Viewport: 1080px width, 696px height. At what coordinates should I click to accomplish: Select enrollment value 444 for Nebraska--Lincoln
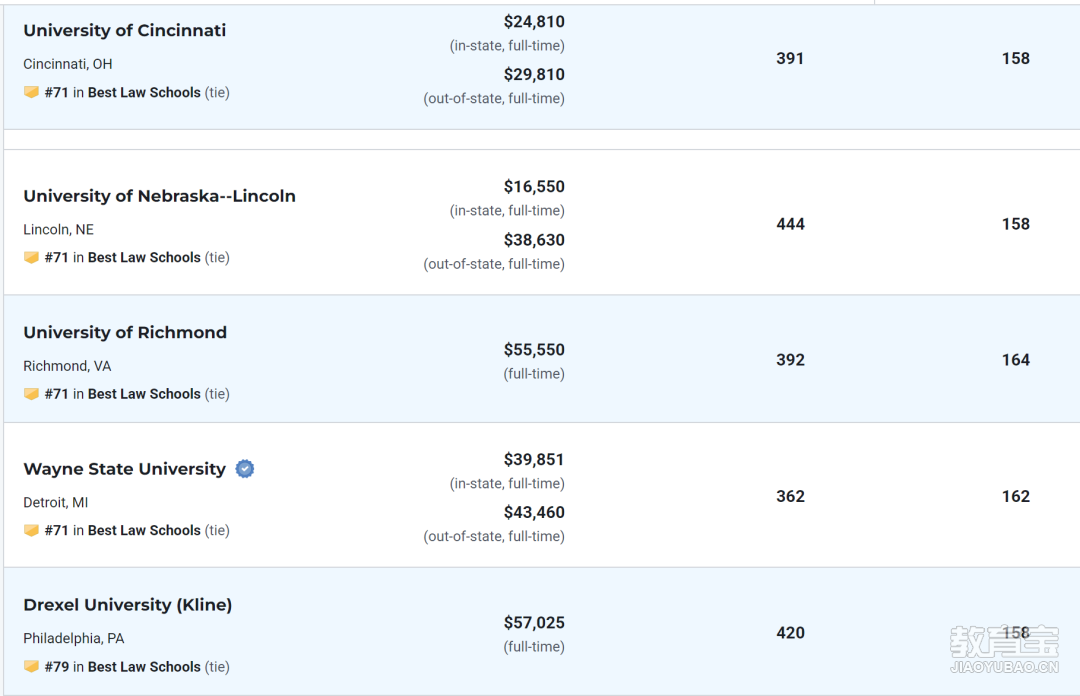point(790,224)
